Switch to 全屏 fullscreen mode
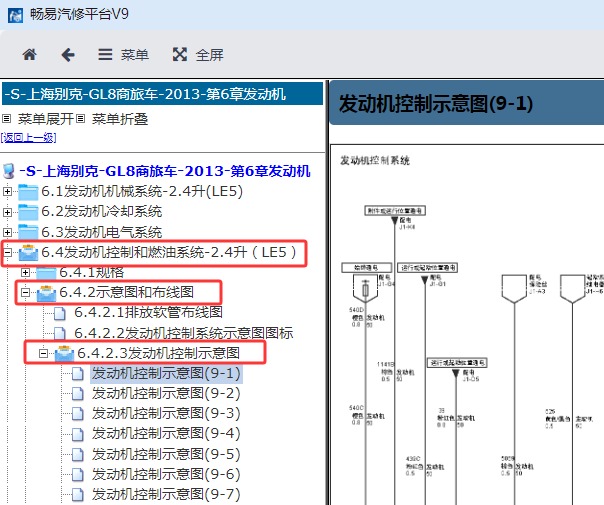Screen dimensions: 604x505 [198, 55]
